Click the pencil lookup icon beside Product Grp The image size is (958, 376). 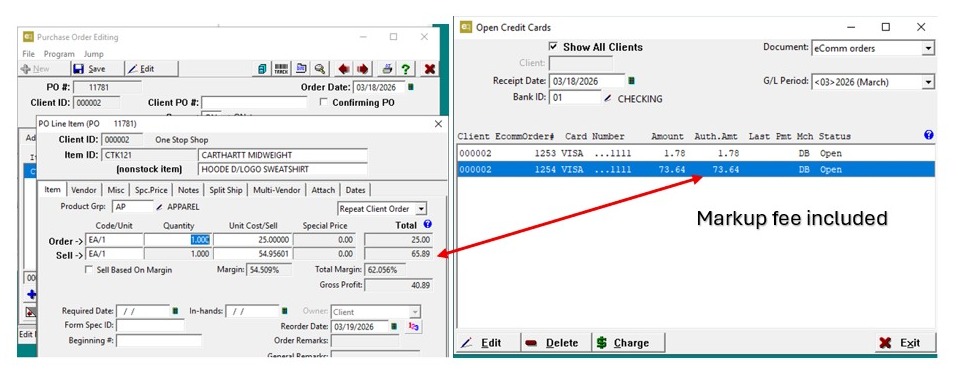(160, 207)
